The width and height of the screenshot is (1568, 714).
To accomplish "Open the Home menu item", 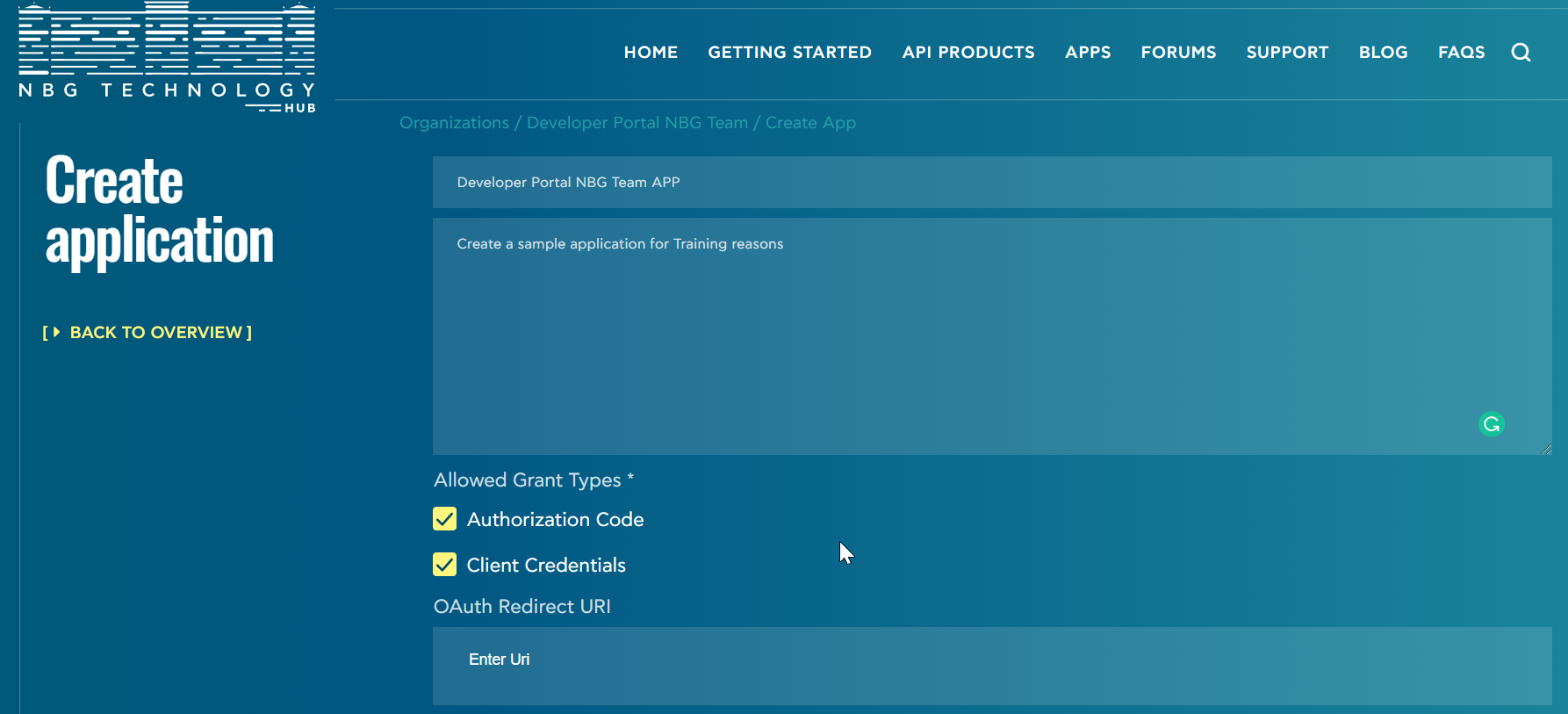I will (x=651, y=53).
